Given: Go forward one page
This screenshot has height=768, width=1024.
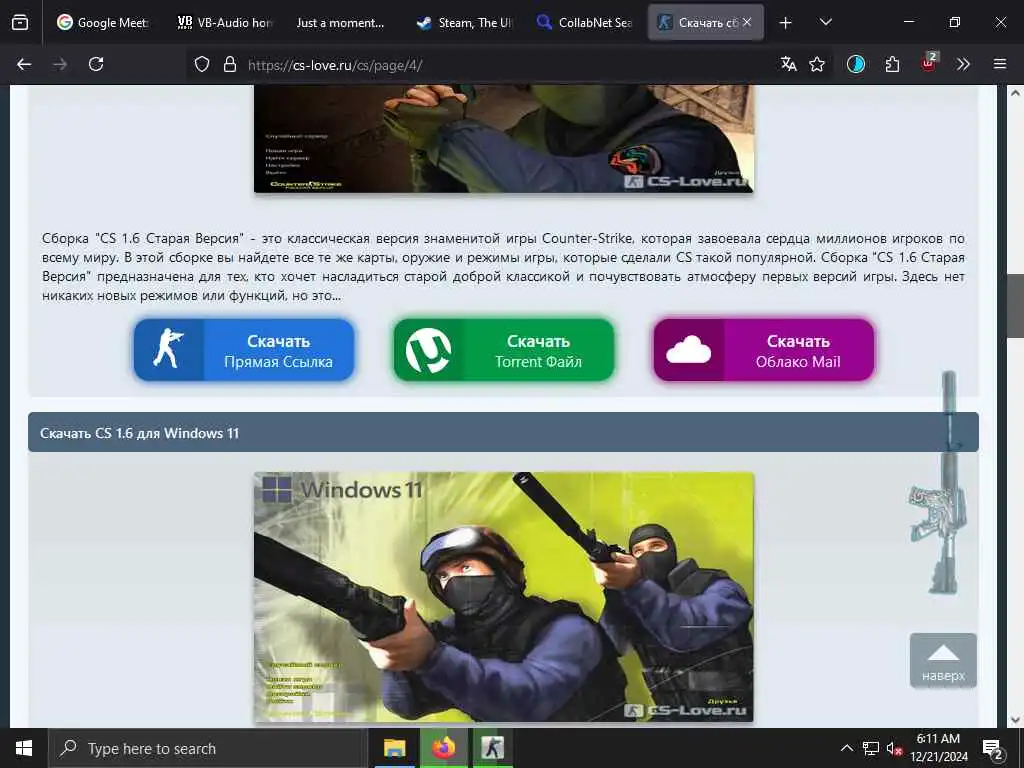Looking at the screenshot, I should coord(60,64).
